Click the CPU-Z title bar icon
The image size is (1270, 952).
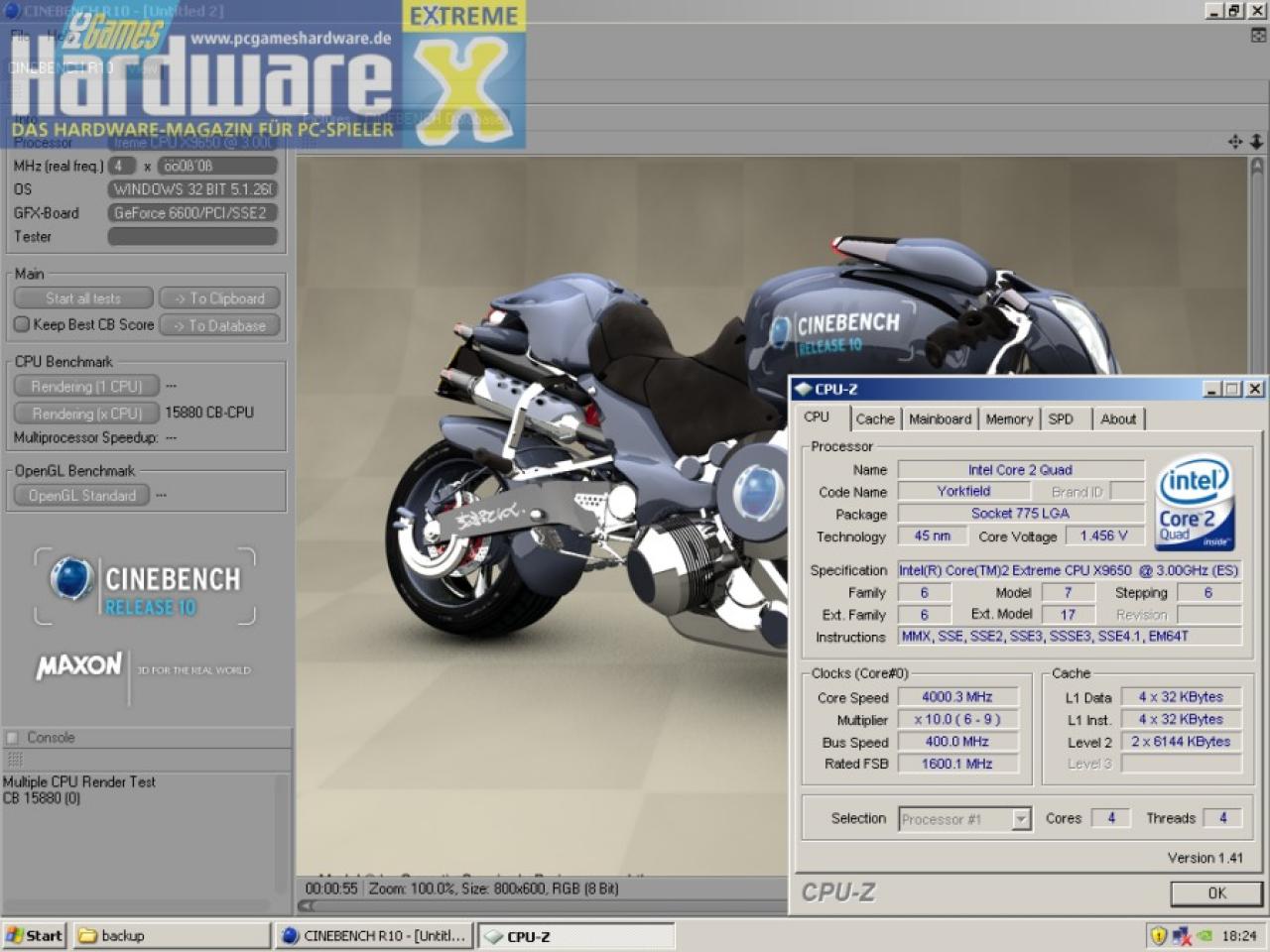[804, 389]
